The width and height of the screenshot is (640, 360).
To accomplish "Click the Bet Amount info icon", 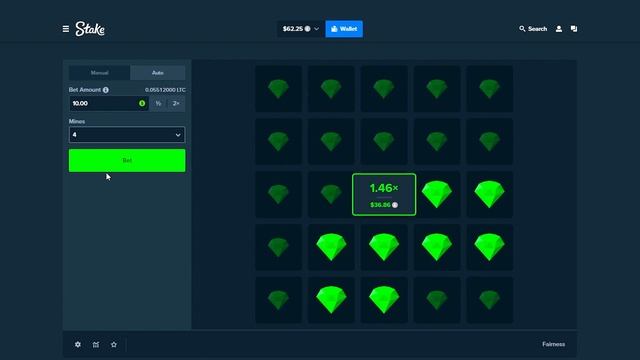I will coord(106,90).
